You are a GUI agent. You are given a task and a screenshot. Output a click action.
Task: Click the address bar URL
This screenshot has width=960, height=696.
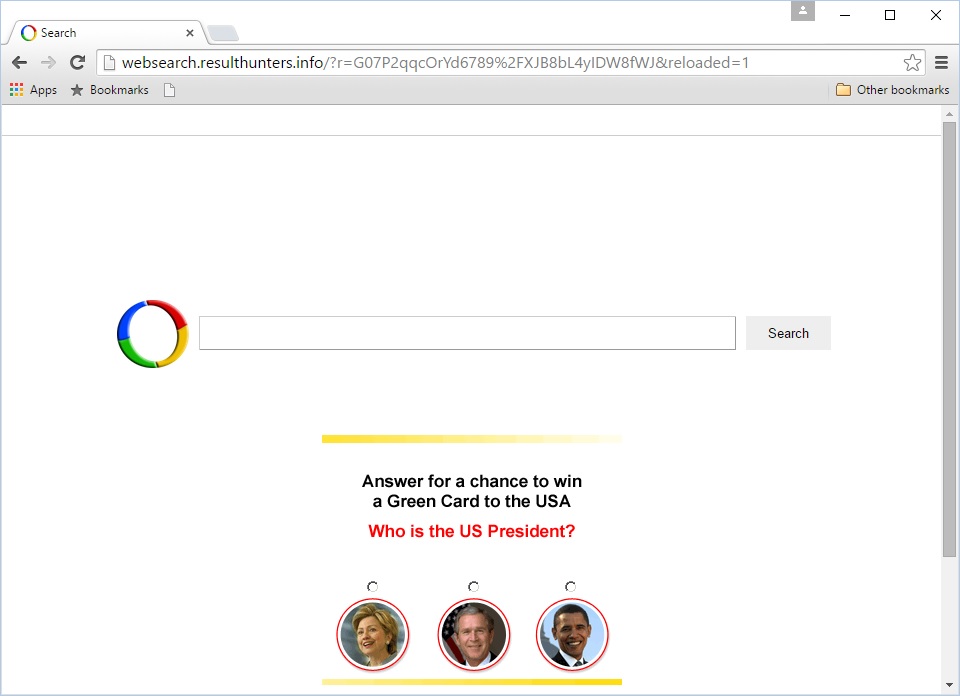click(435, 62)
